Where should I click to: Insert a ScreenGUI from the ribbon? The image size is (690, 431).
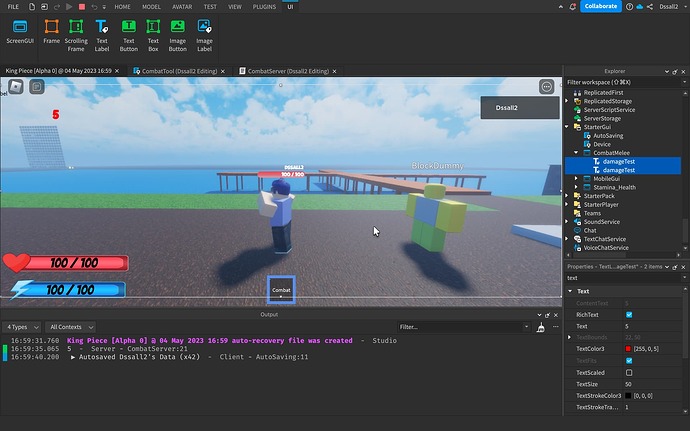pyautogui.click(x=20, y=32)
